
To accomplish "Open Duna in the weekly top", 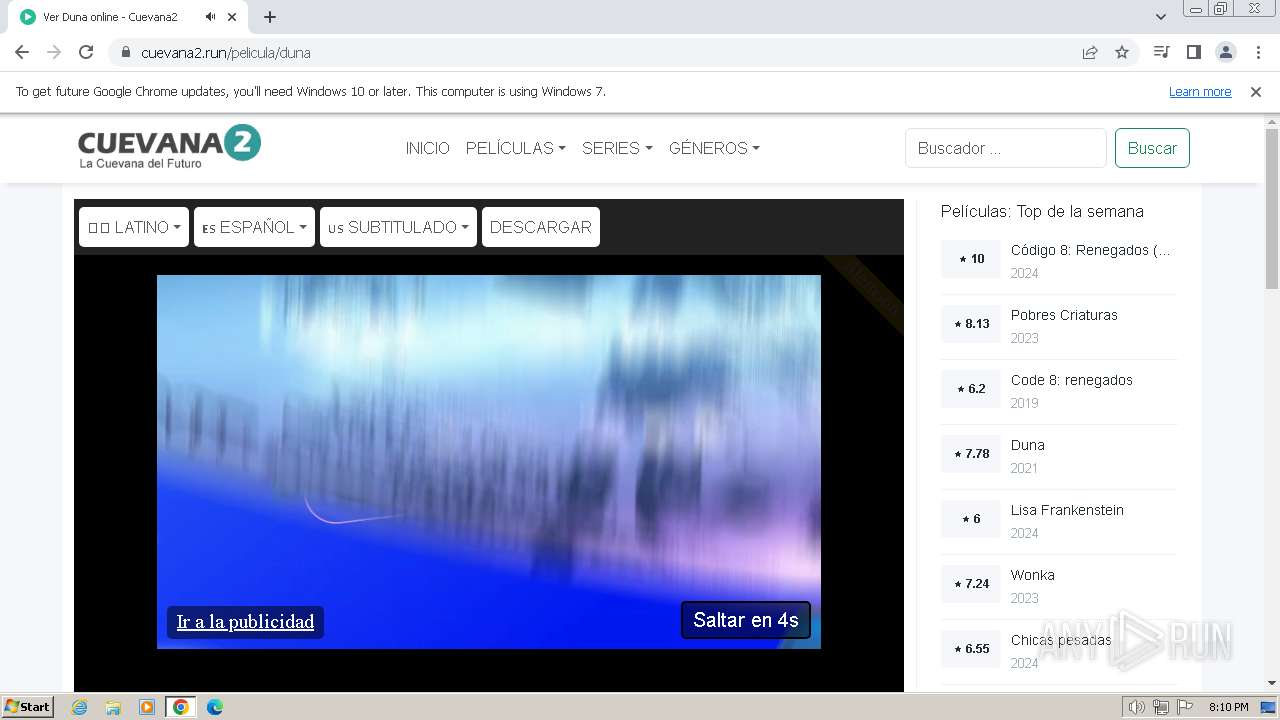I will [1027, 445].
